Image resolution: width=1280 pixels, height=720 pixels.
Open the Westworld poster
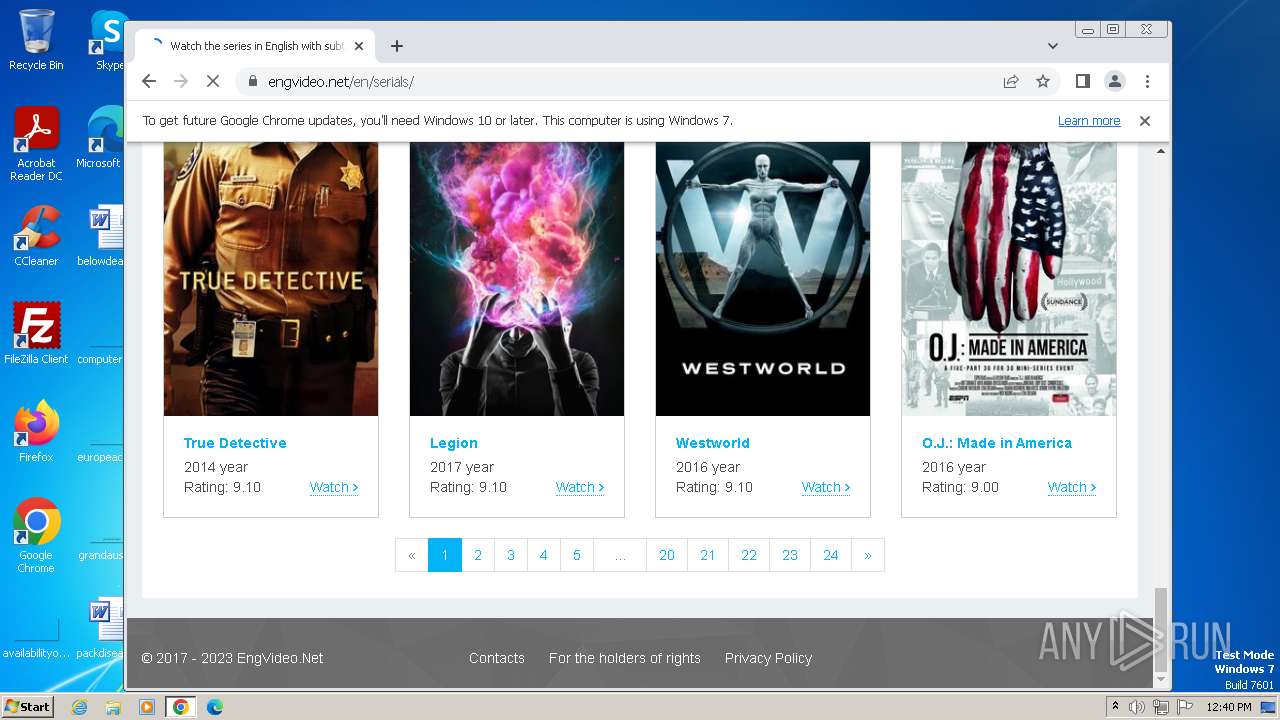[763, 279]
